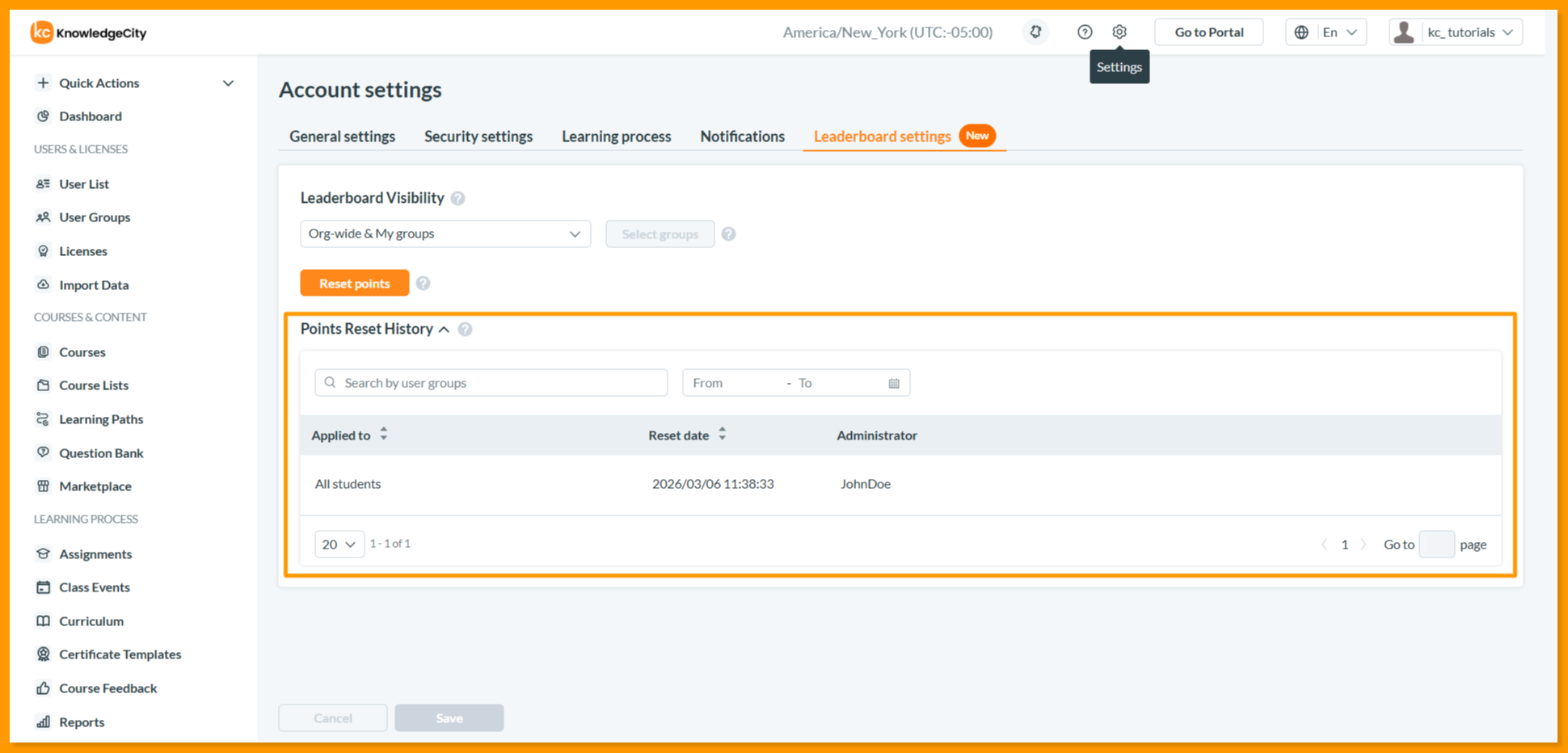This screenshot has width=1568, height=753.
Task: Open User List in the sidebar
Action: click(x=84, y=184)
